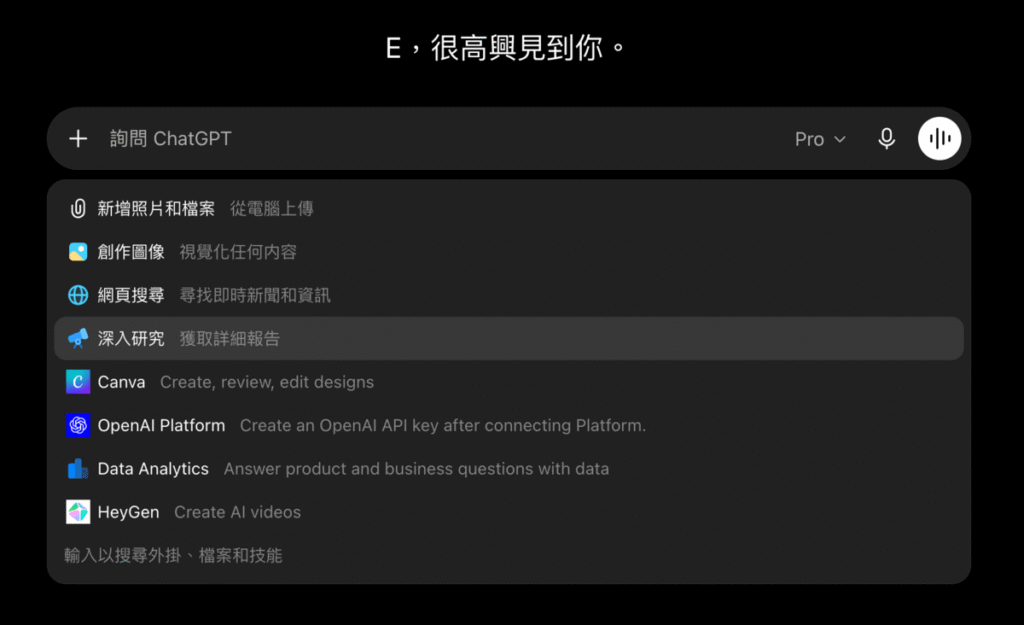Click the 尋找即時新聞和資訊 description text

[x=255, y=295]
